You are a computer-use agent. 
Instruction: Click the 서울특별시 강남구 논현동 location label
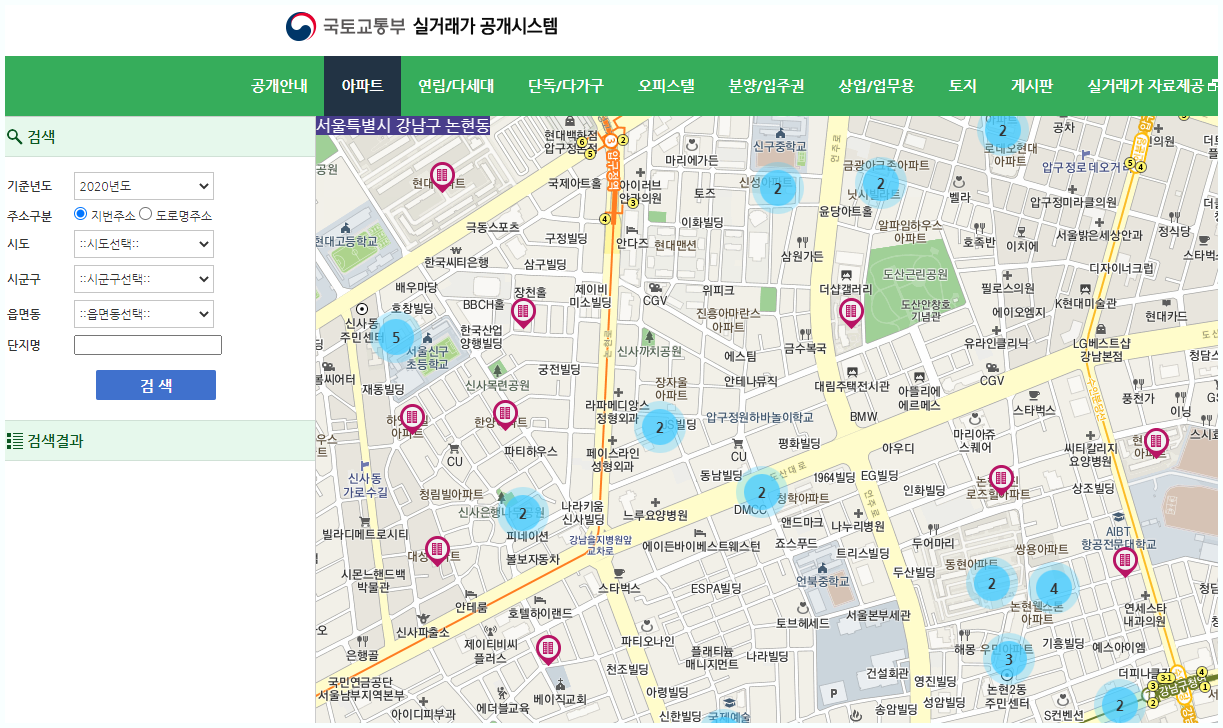tap(403, 126)
